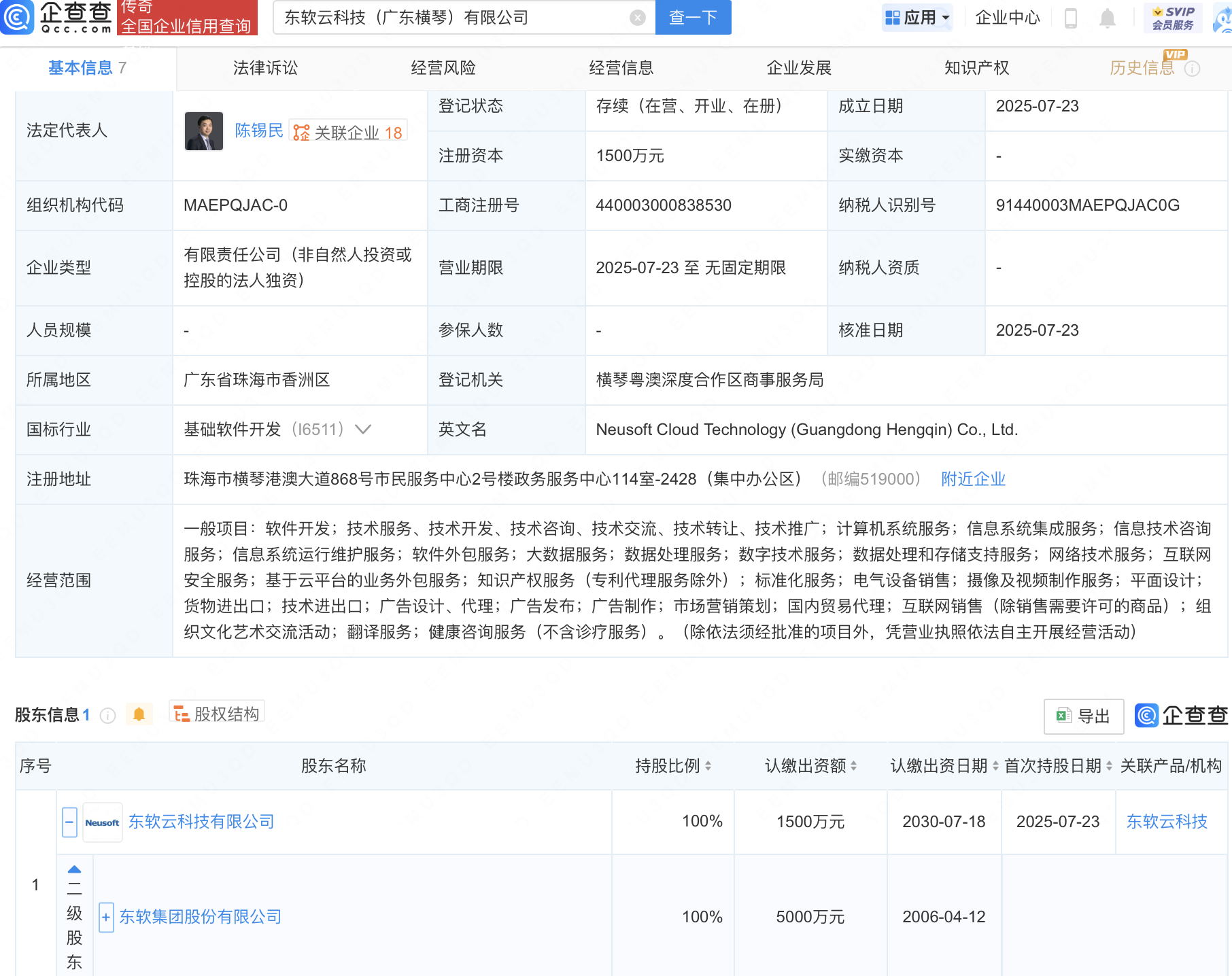Viewport: 1232px width, 976px height.
Task: Click the shareholder info help icon
Action: click(108, 716)
